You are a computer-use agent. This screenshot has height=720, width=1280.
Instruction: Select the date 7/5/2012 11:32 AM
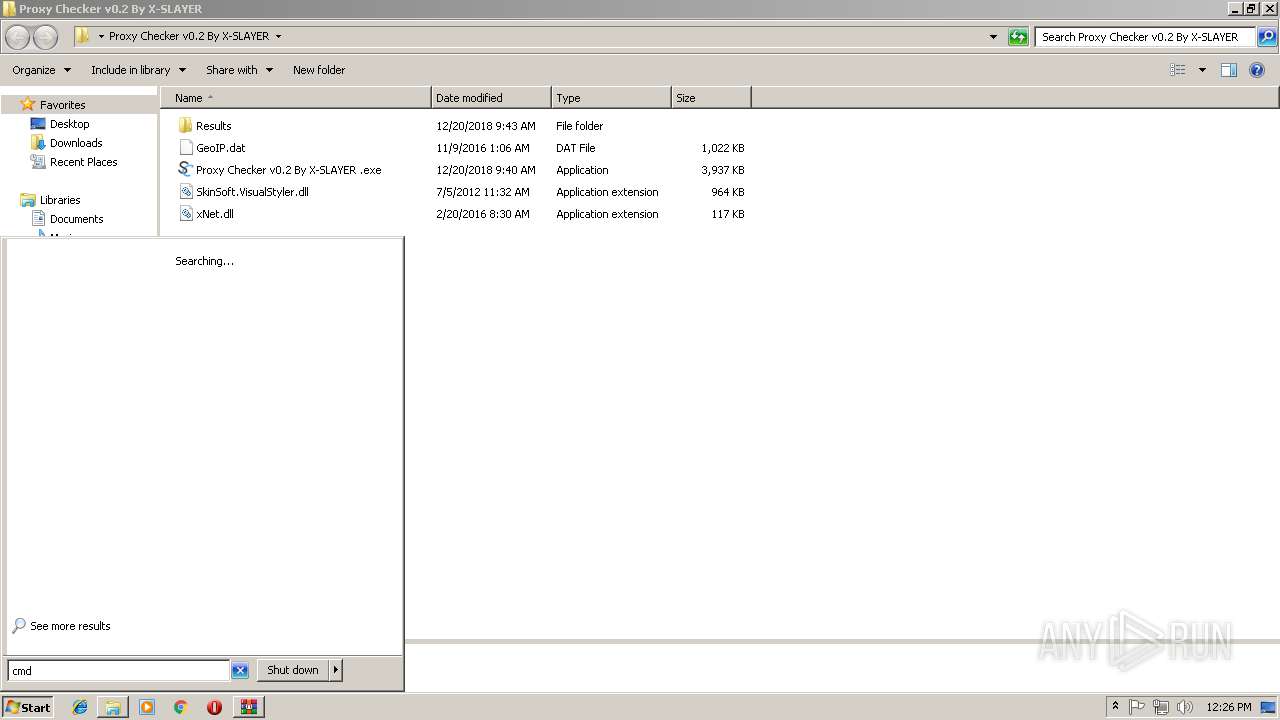point(483,192)
